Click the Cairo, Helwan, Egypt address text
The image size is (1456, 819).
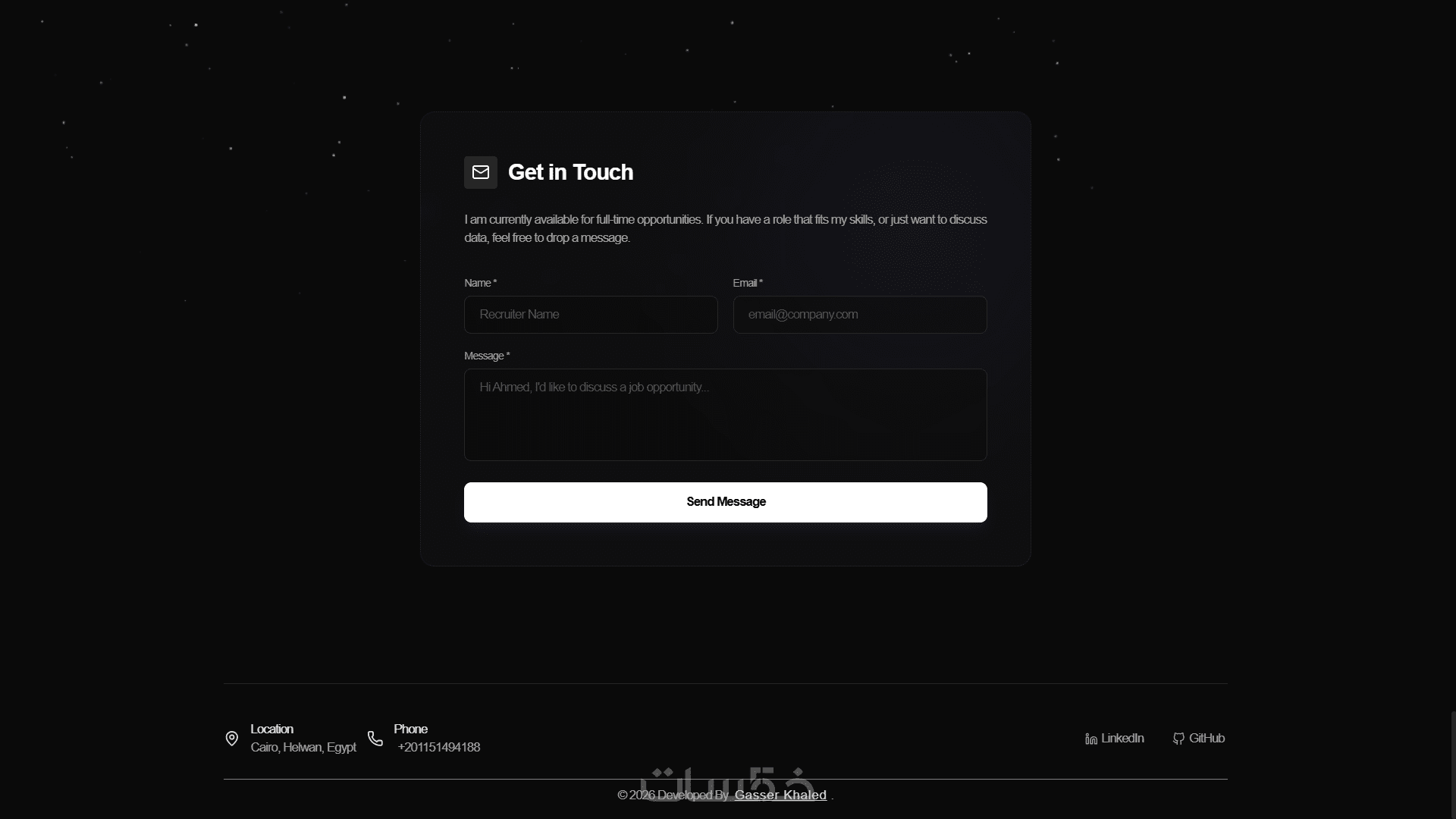(303, 747)
